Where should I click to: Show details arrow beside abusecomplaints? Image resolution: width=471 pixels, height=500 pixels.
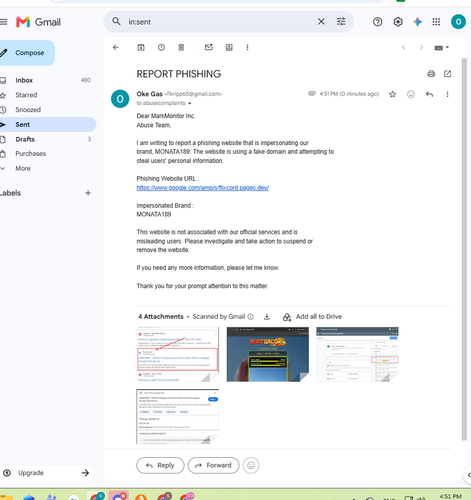tap(190, 103)
